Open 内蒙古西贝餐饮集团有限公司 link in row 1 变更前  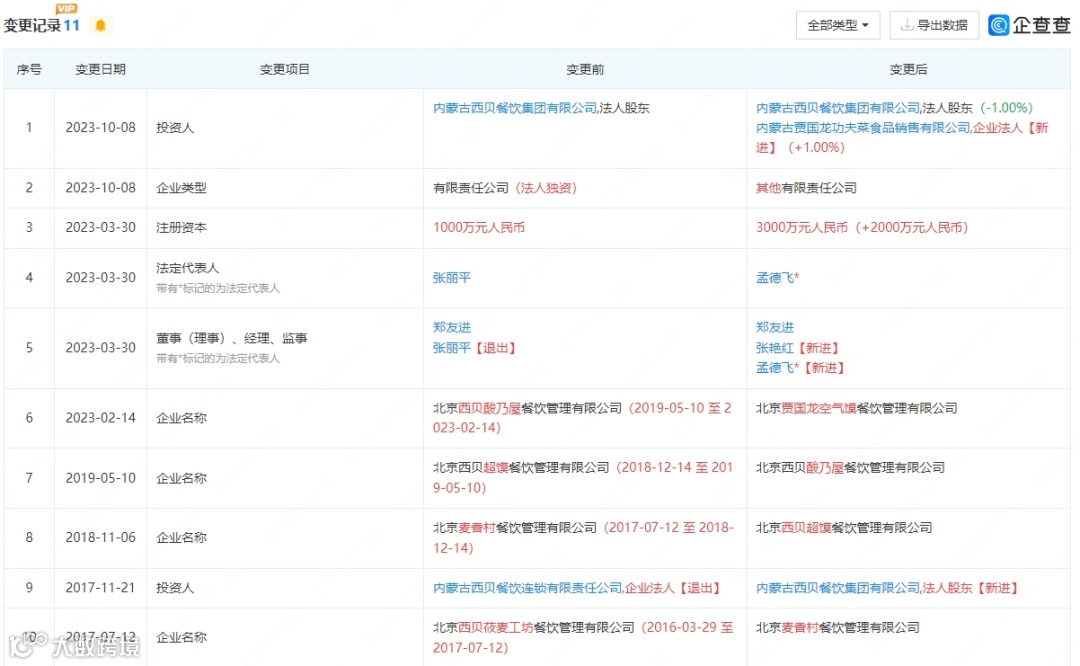515,108
